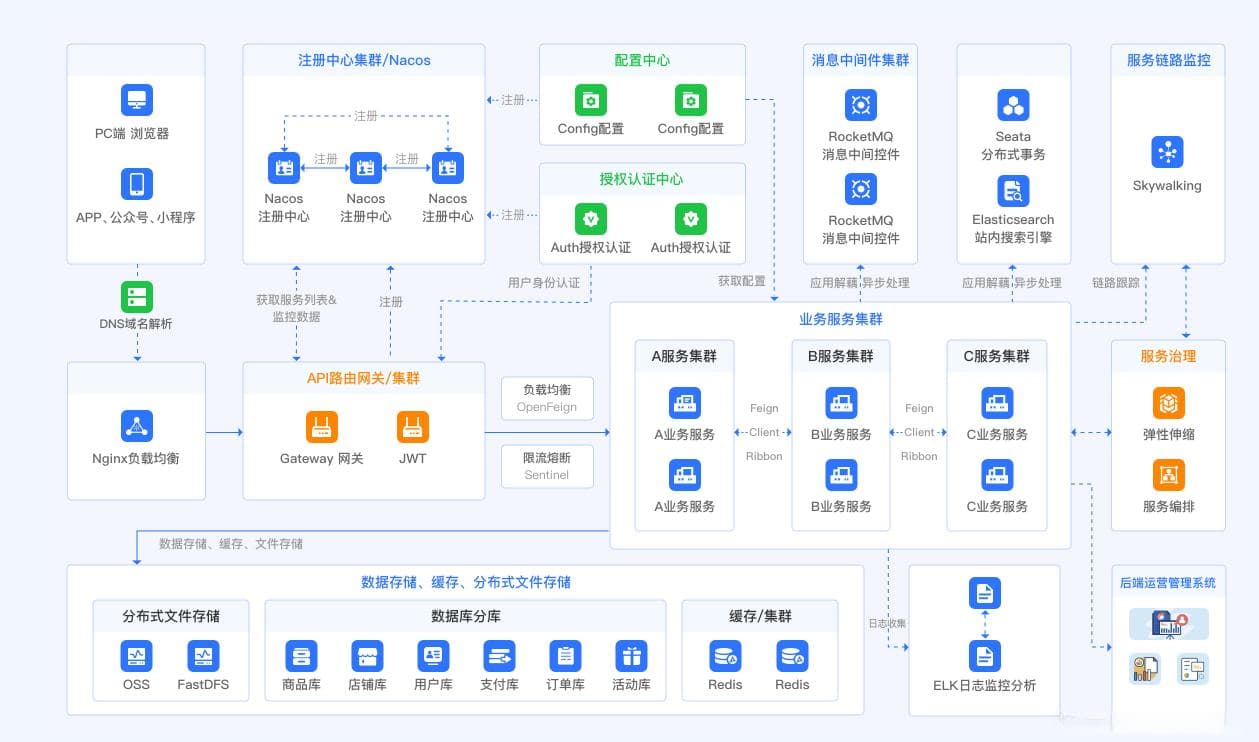The width and height of the screenshot is (1259, 742).
Task: Select the Seata 分布式事务 icon
Action: (x=1013, y=105)
